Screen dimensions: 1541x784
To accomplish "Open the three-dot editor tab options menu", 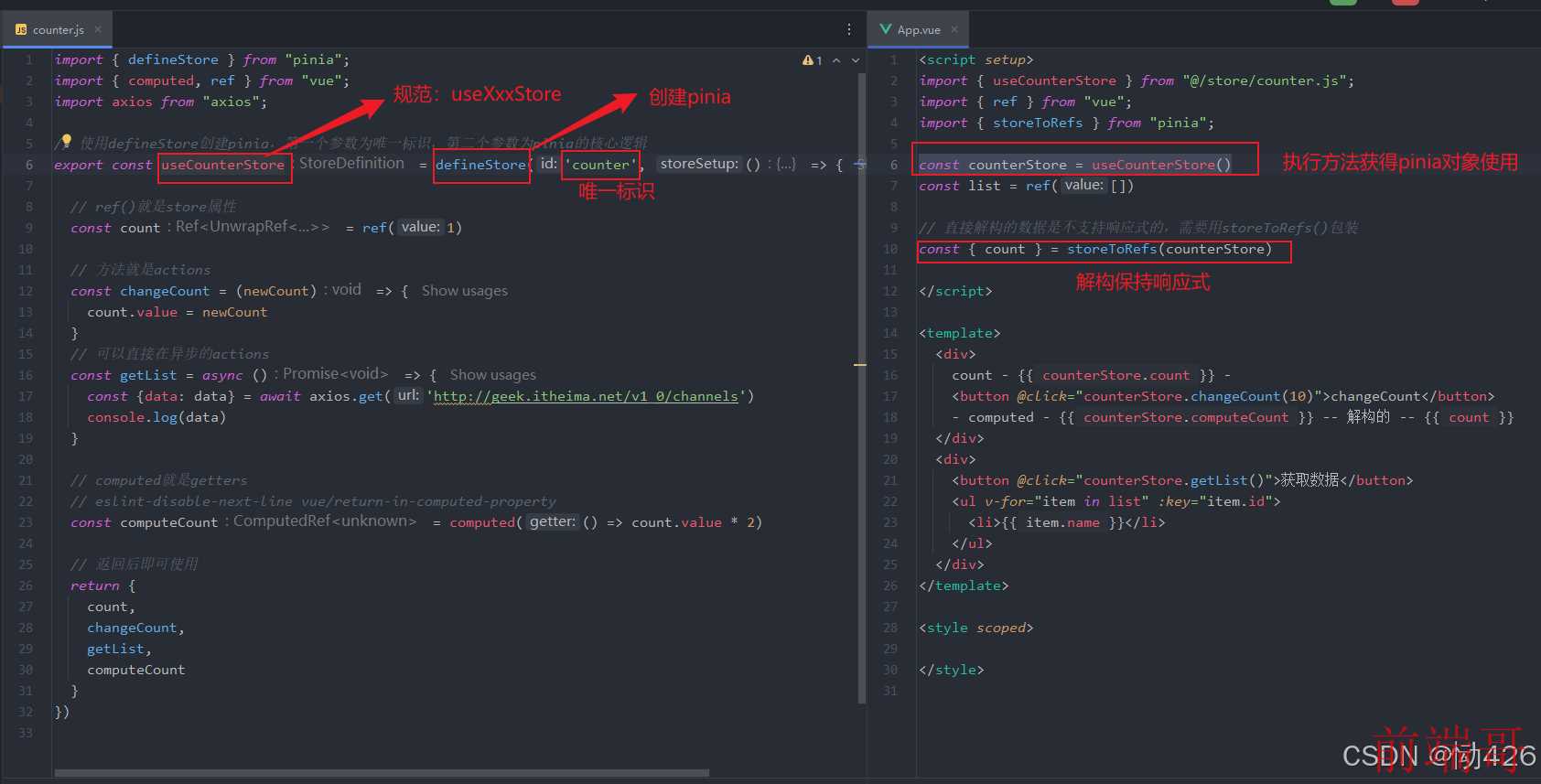I will (849, 29).
